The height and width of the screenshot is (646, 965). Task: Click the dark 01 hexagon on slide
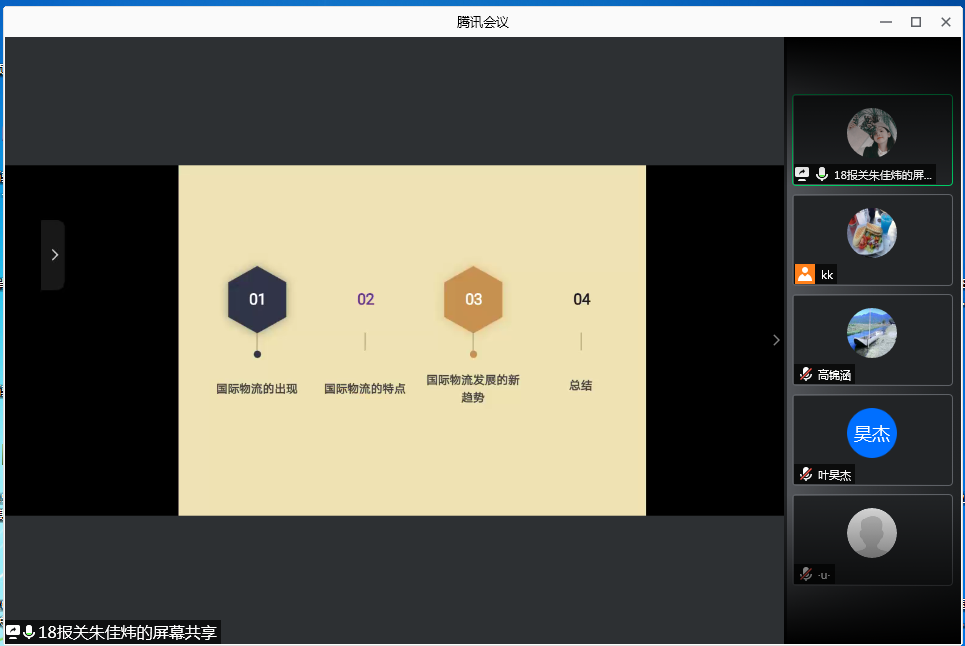[257, 299]
